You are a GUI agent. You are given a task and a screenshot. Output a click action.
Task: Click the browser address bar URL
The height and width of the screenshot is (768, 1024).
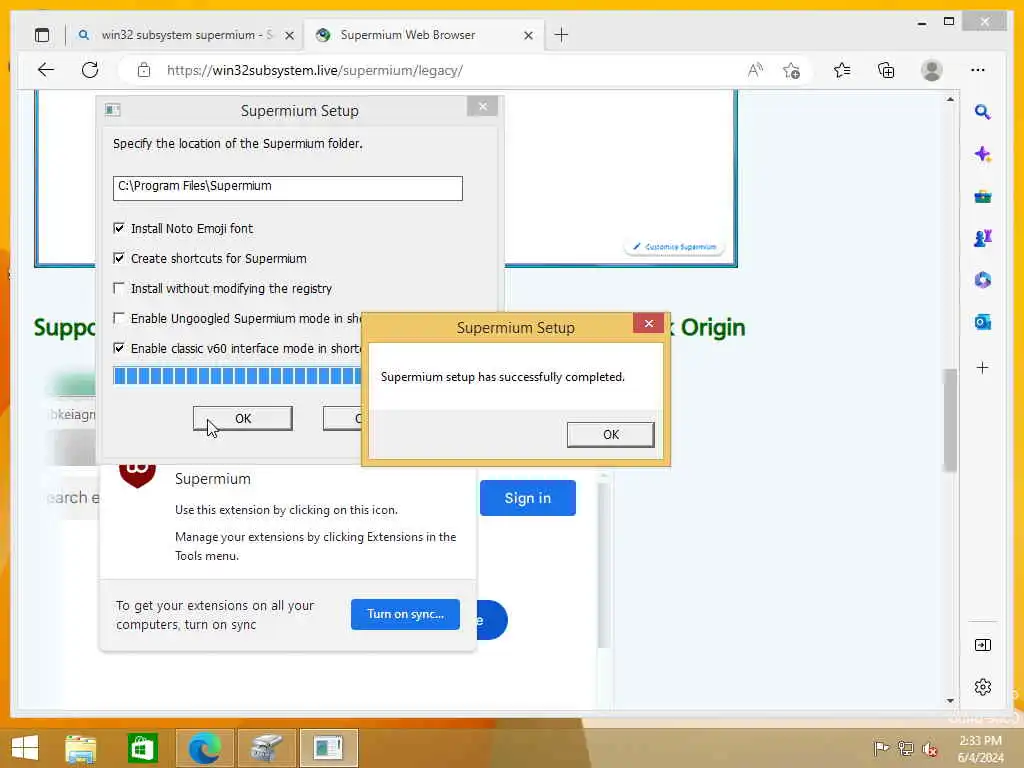pyautogui.click(x=315, y=71)
